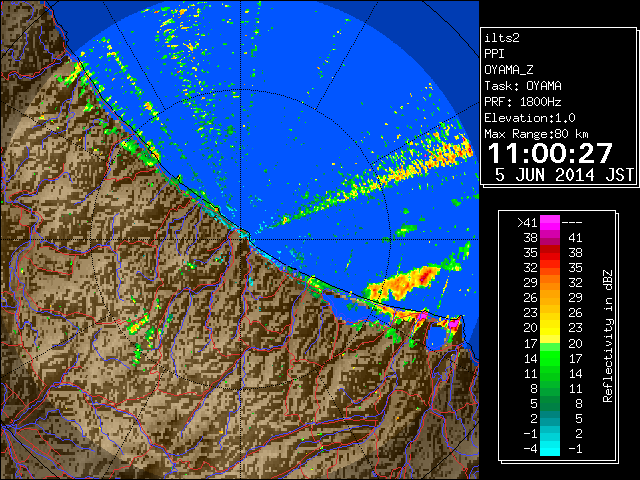
Task: Click the 11:00:27 timestamp text
Action: (550, 153)
